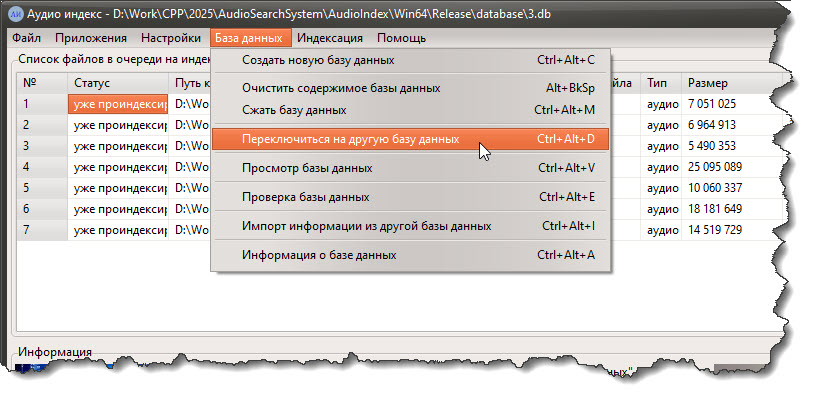Click size value 6 964 913
The width and height of the screenshot is (817, 397).
(712, 125)
